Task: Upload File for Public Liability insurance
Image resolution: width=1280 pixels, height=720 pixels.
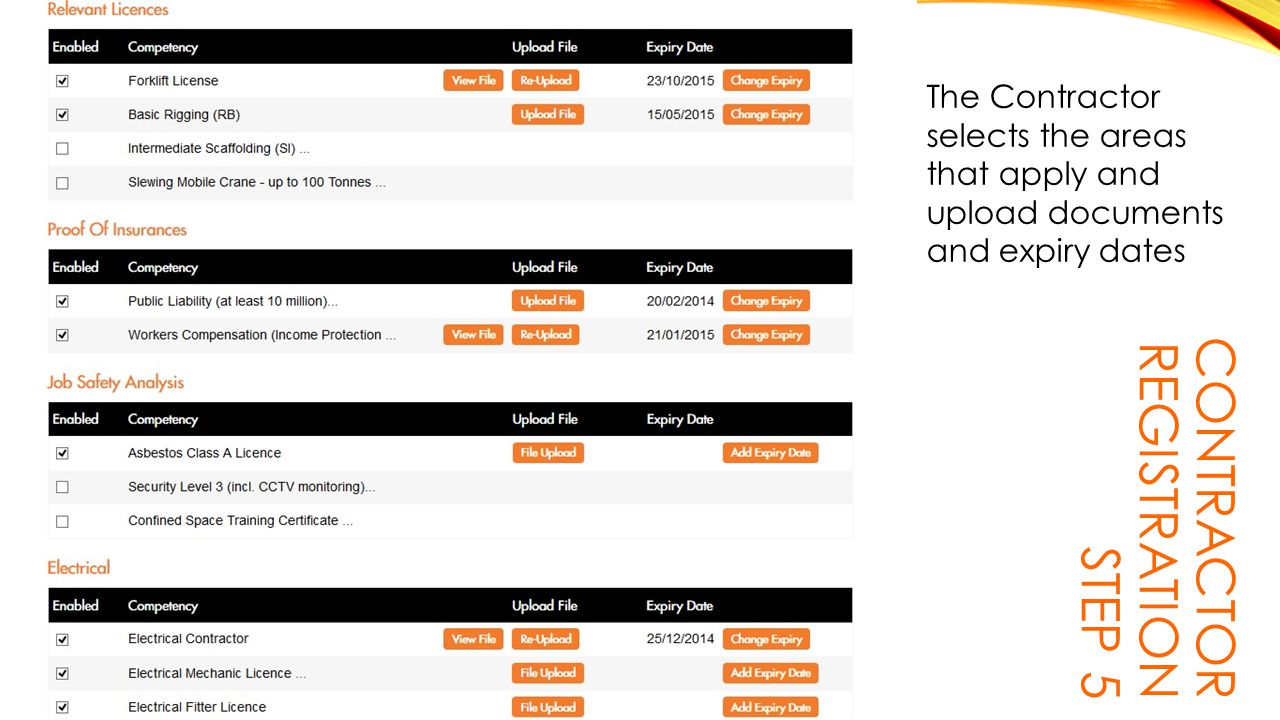Action: pyautogui.click(x=548, y=301)
